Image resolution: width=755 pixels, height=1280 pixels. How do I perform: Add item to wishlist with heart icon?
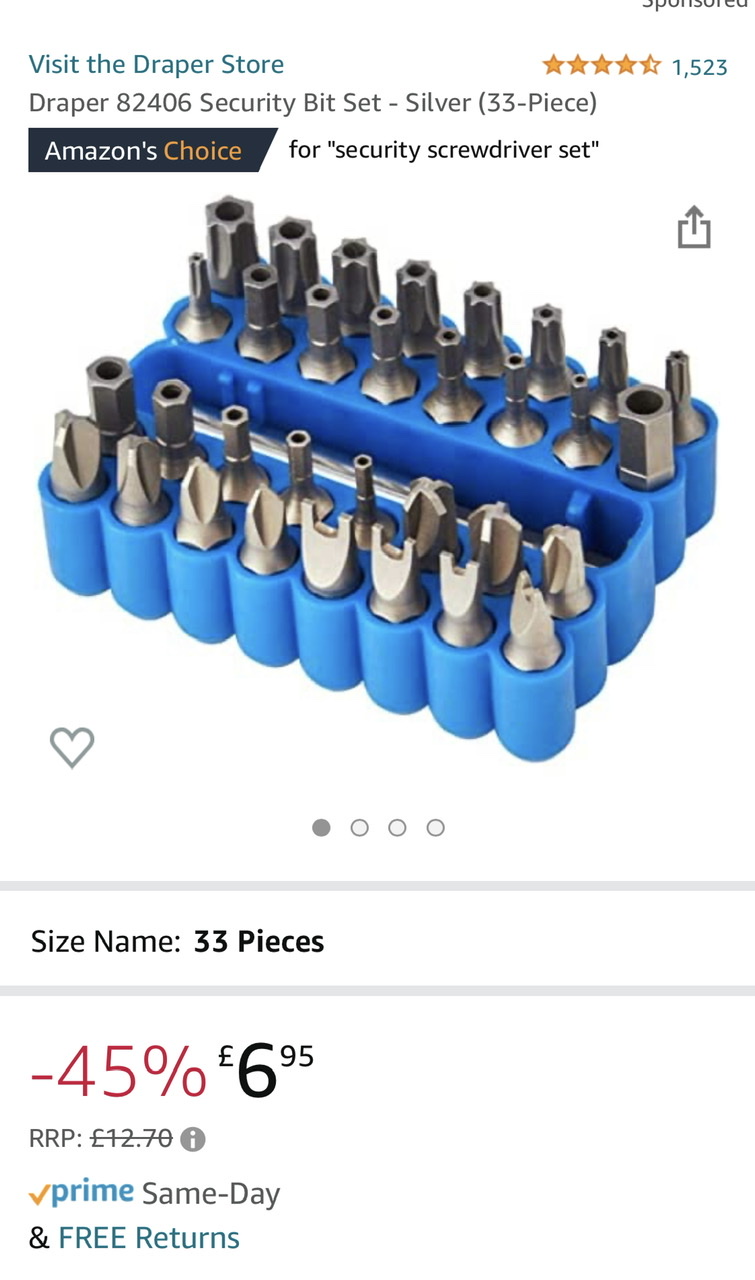point(72,747)
